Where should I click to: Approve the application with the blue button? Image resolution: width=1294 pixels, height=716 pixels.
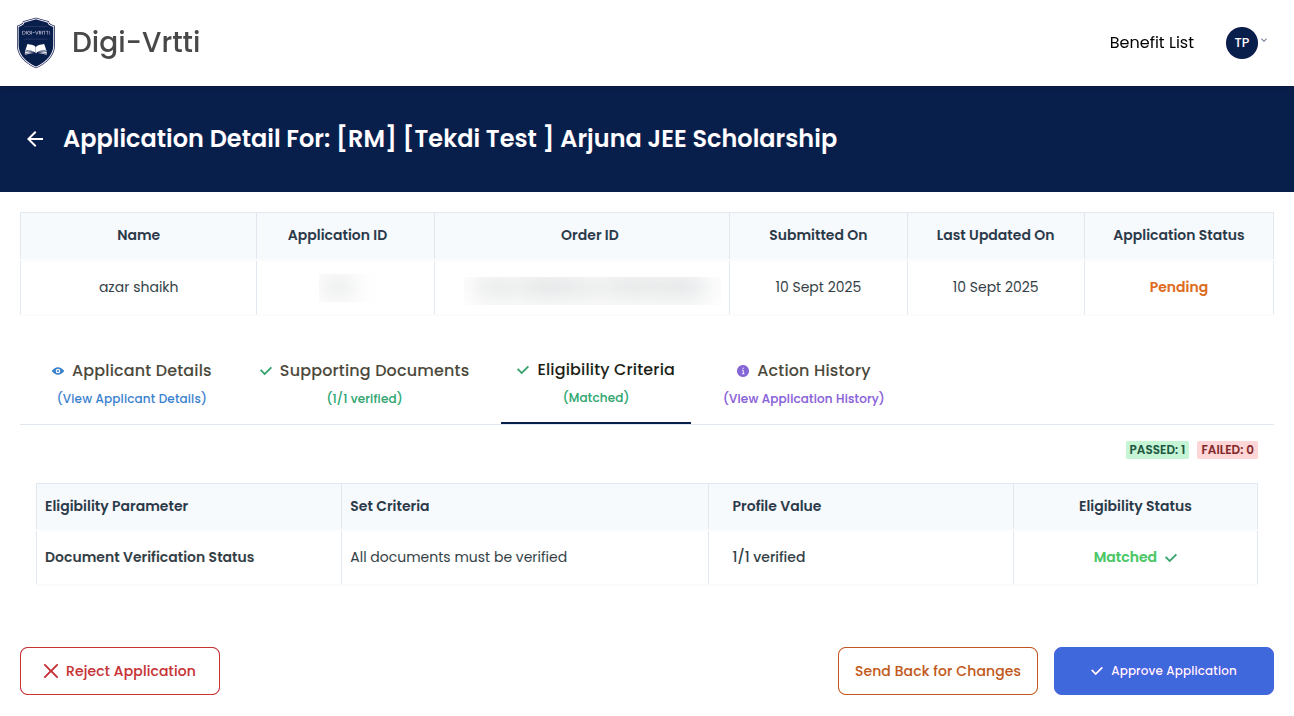click(1164, 671)
